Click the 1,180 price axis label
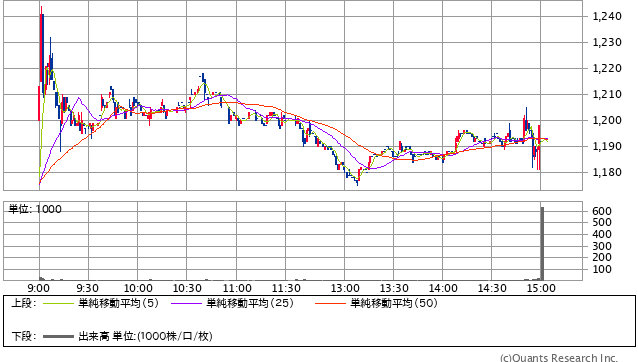 tap(607, 172)
